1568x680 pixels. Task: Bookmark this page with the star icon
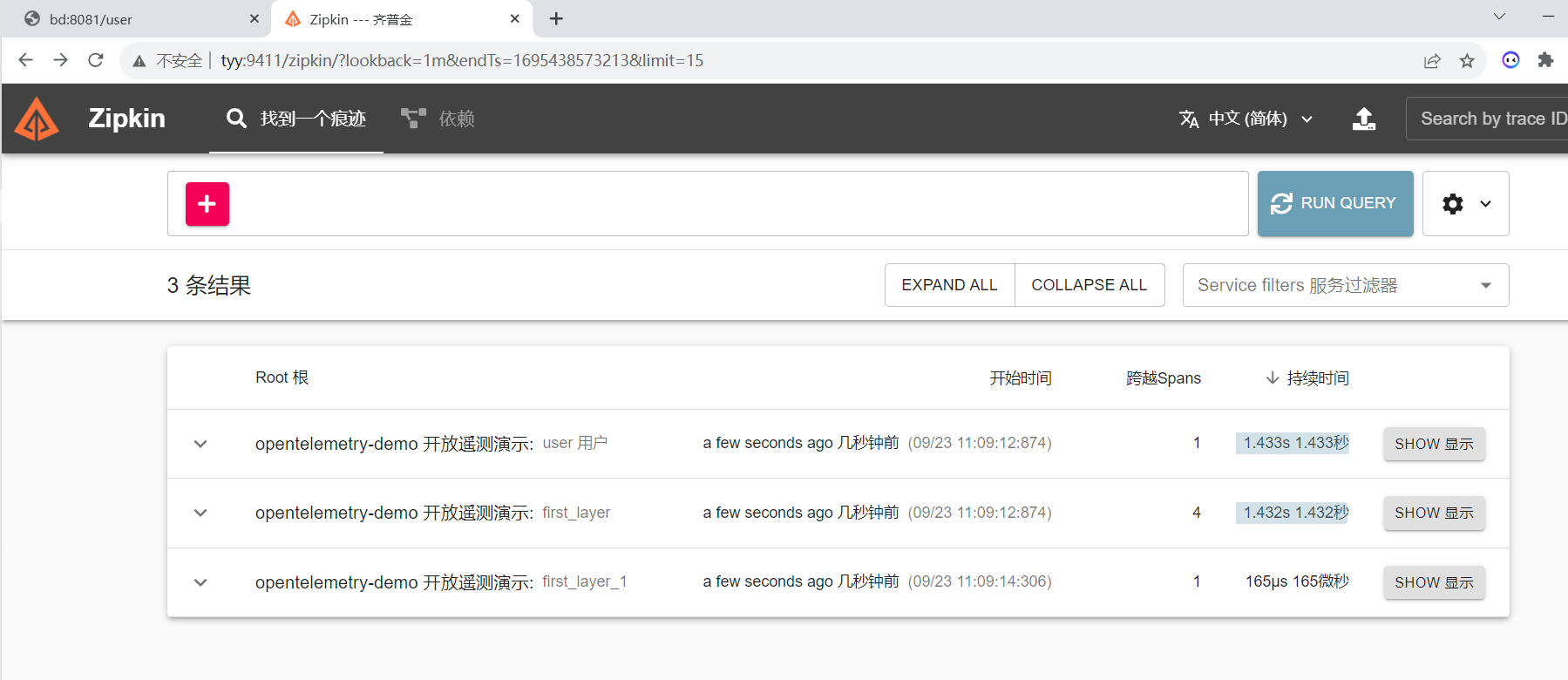click(x=1467, y=60)
